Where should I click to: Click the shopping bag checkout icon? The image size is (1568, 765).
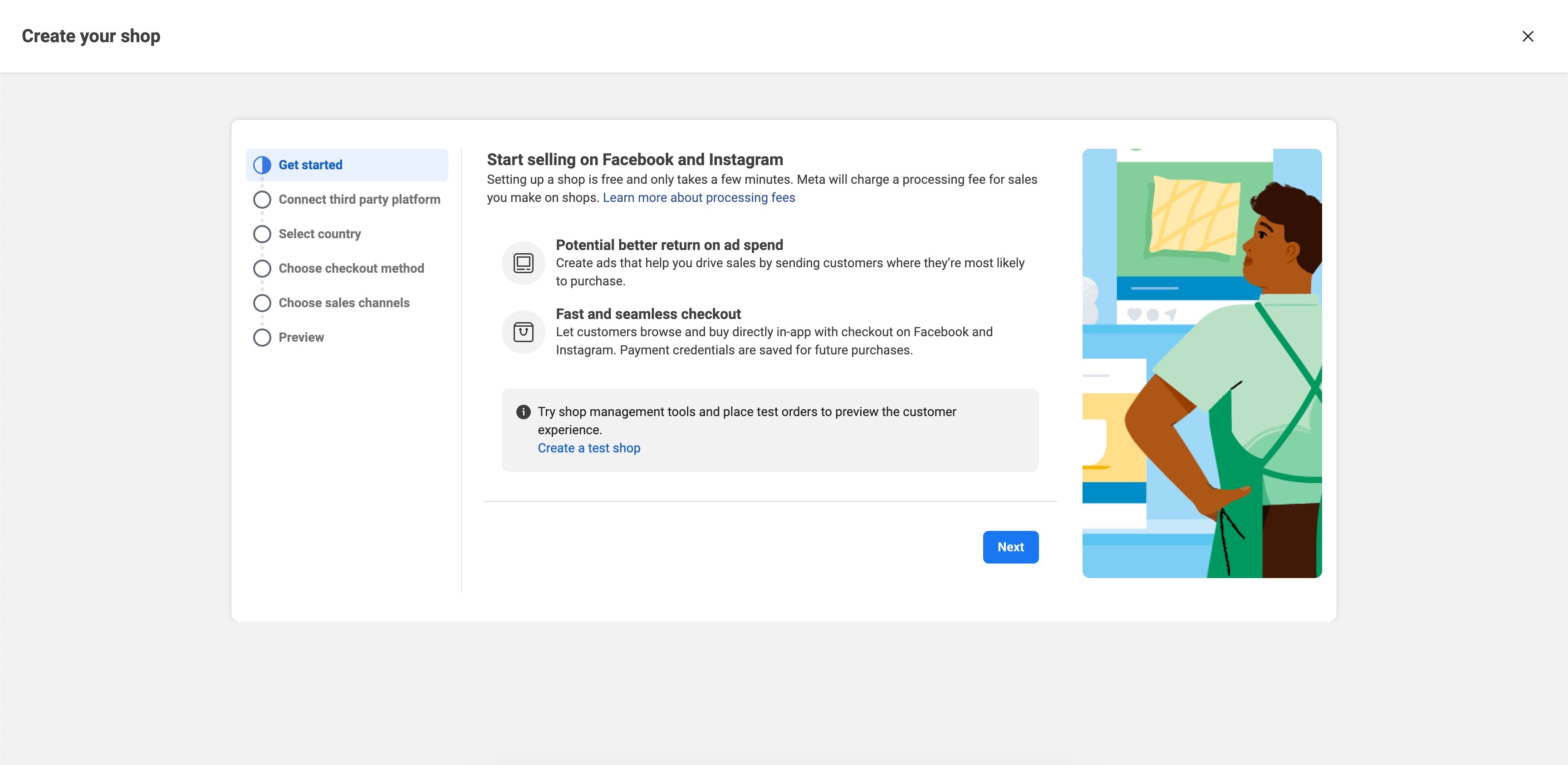[523, 332]
